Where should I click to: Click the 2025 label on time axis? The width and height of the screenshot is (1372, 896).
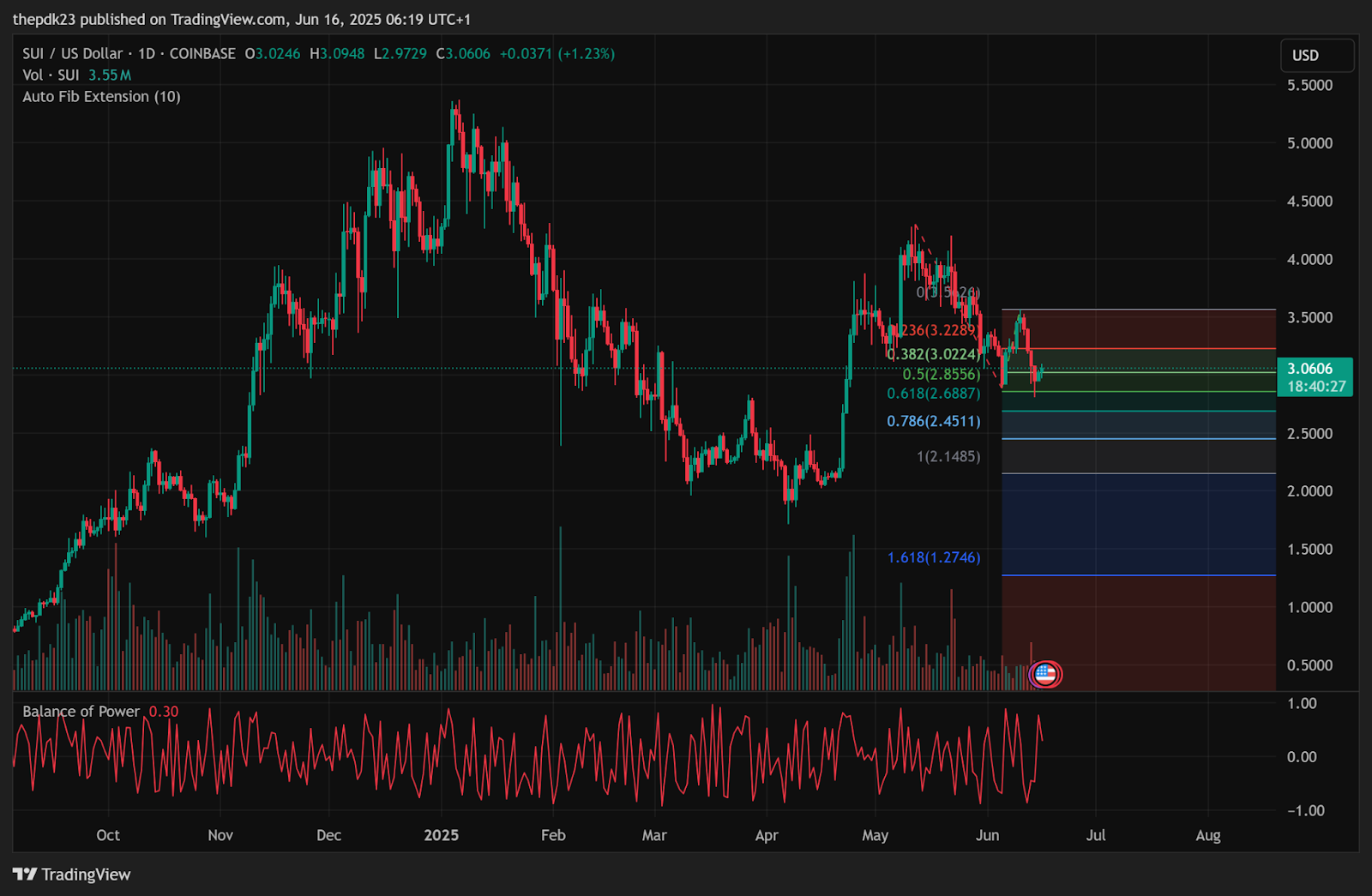tap(442, 835)
